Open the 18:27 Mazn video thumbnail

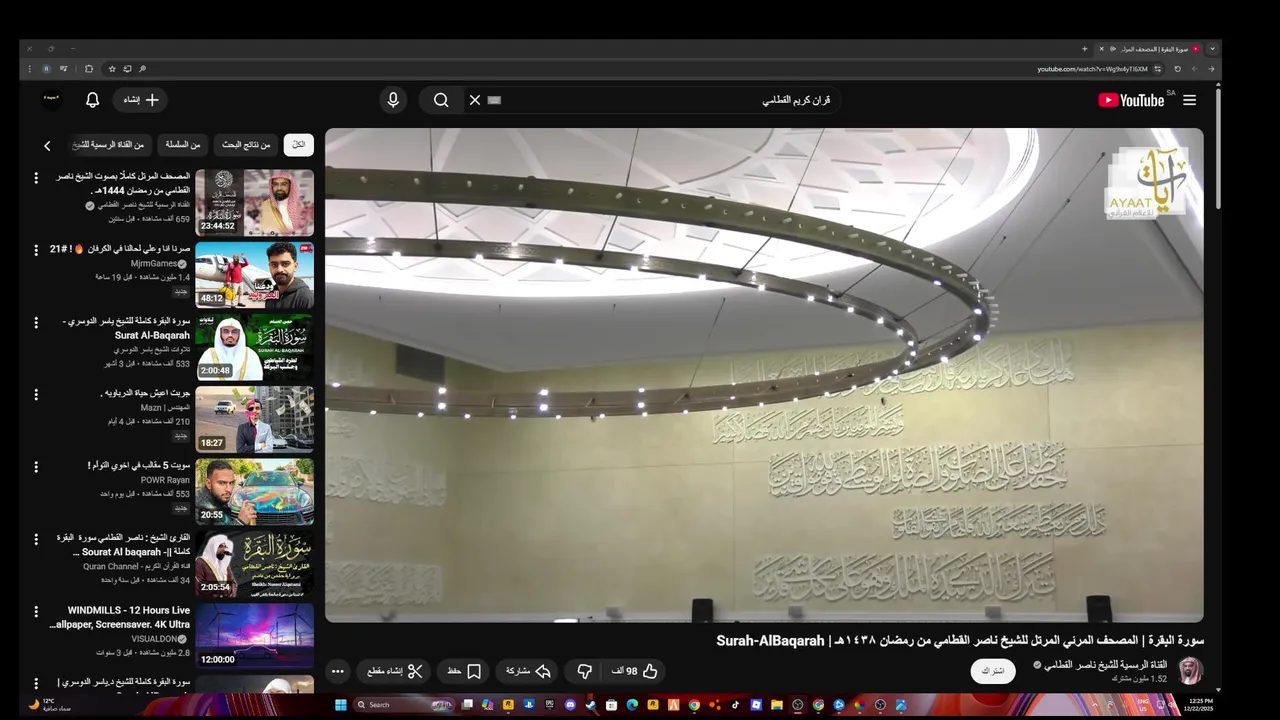pyautogui.click(x=255, y=419)
